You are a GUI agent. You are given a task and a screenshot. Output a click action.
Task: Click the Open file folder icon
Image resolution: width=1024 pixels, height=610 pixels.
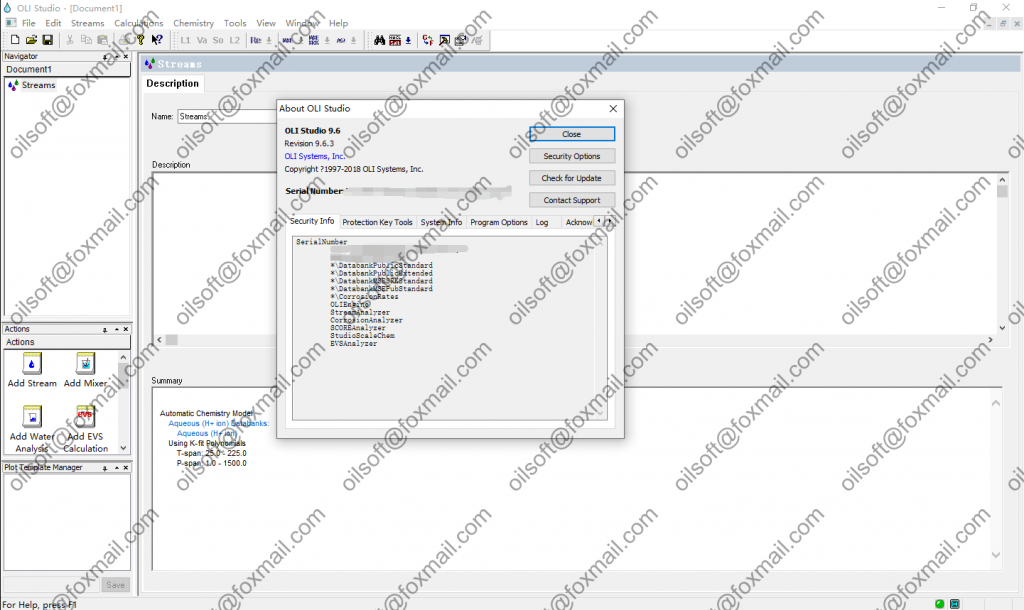31,40
